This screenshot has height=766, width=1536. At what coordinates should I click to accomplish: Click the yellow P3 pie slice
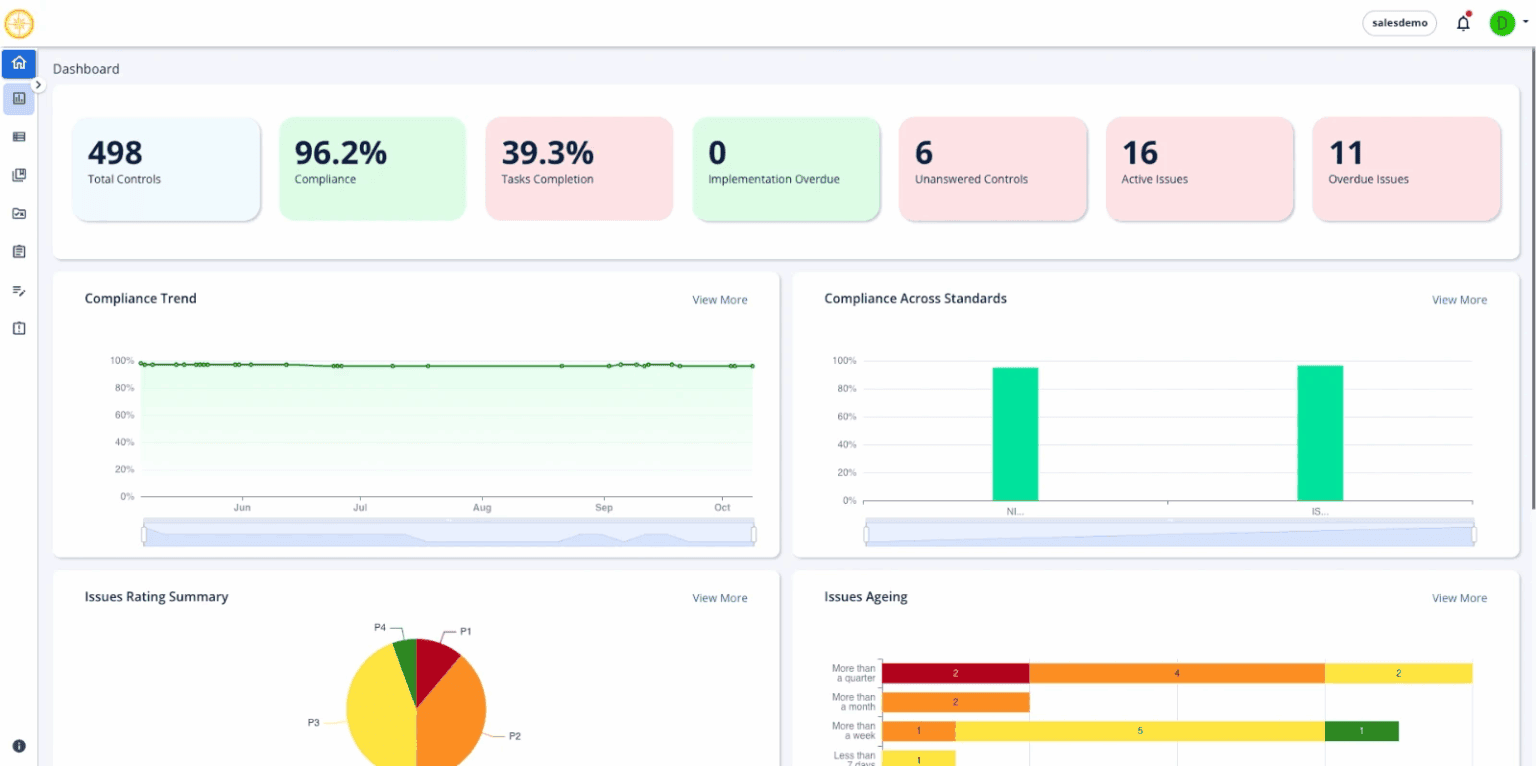(378, 710)
